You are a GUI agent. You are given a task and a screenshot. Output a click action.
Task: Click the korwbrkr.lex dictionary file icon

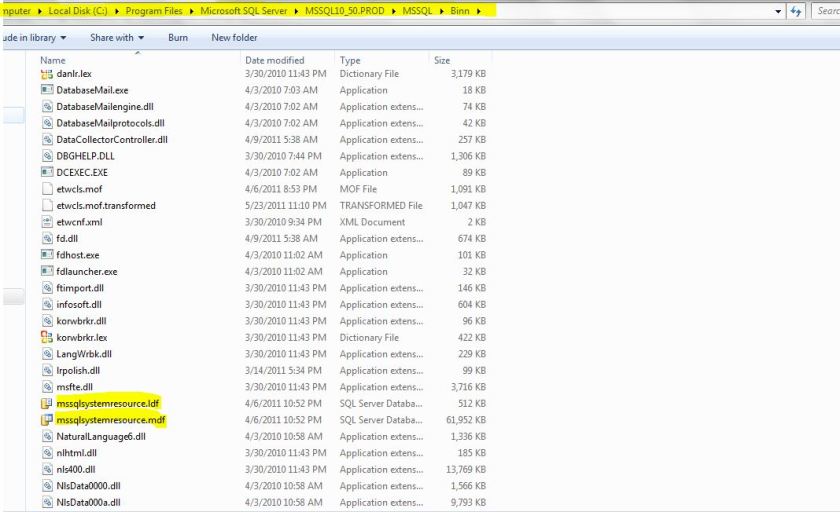coord(46,338)
